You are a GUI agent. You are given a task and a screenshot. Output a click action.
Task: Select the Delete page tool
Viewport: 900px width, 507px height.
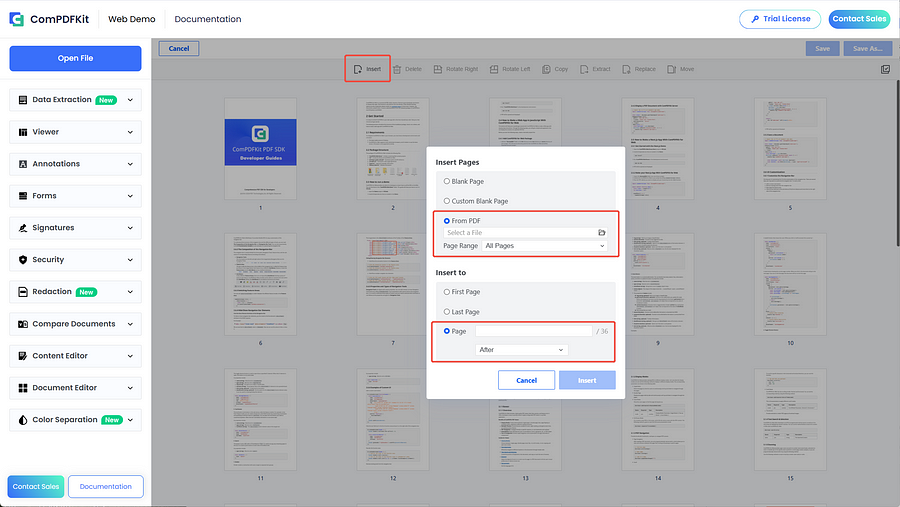tap(407, 69)
